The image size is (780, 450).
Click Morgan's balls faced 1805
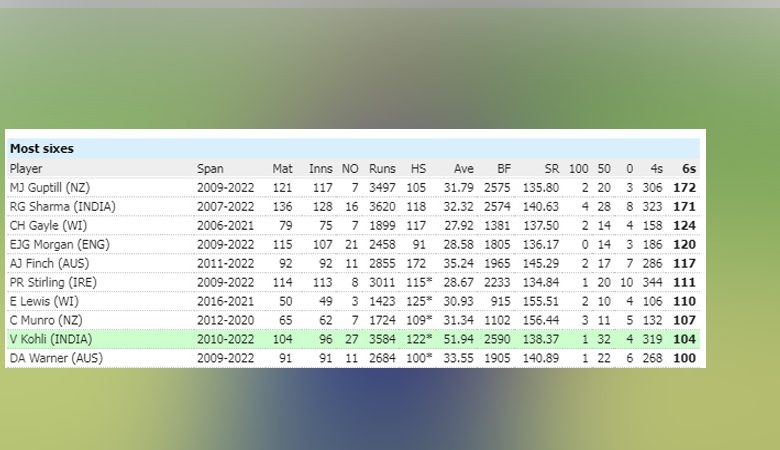coord(497,245)
